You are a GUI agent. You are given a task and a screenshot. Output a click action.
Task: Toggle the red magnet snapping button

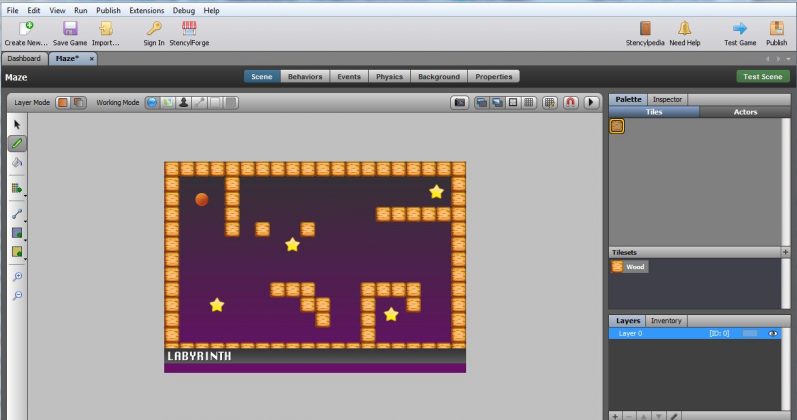(570, 103)
